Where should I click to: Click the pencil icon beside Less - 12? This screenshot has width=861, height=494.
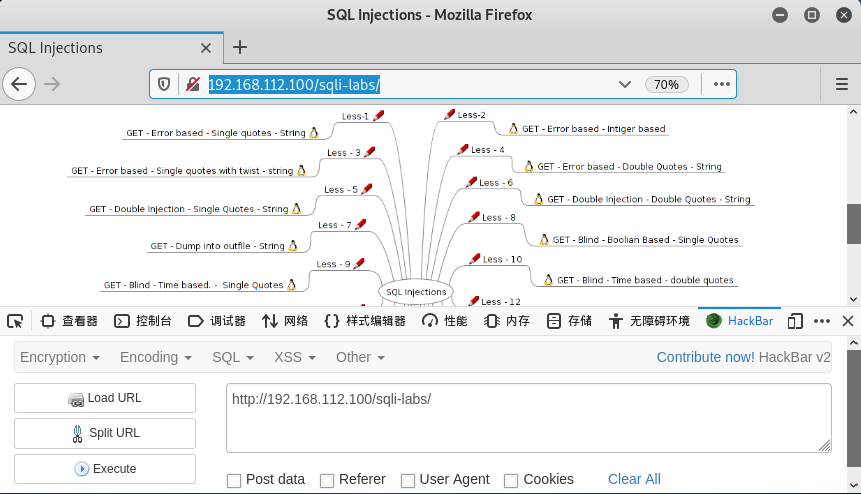pos(473,301)
